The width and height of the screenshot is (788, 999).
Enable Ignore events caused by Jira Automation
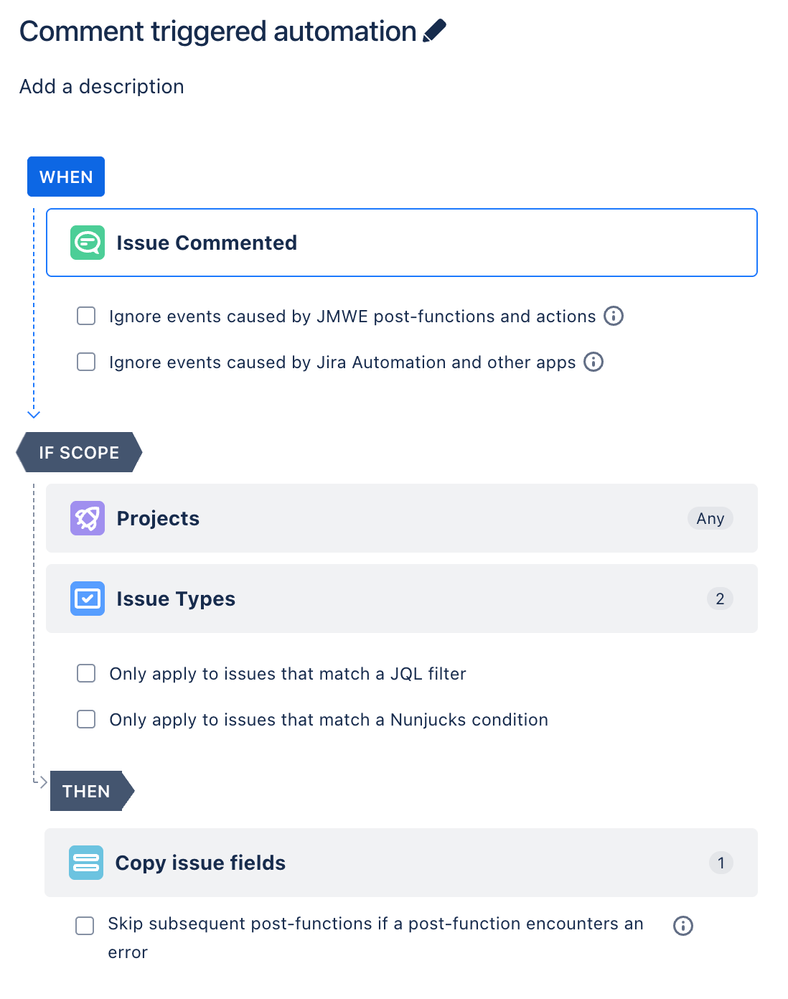[x=86, y=362]
